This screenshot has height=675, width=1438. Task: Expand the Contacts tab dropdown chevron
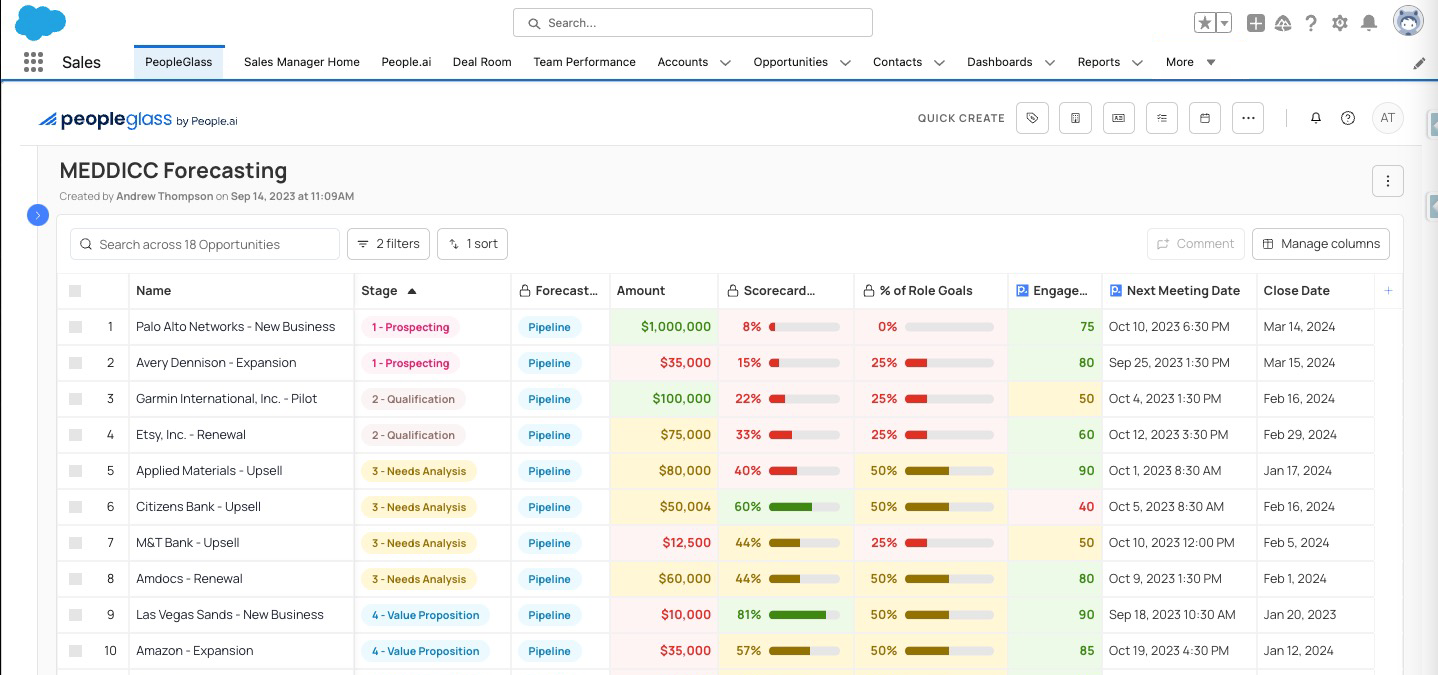tap(939, 63)
